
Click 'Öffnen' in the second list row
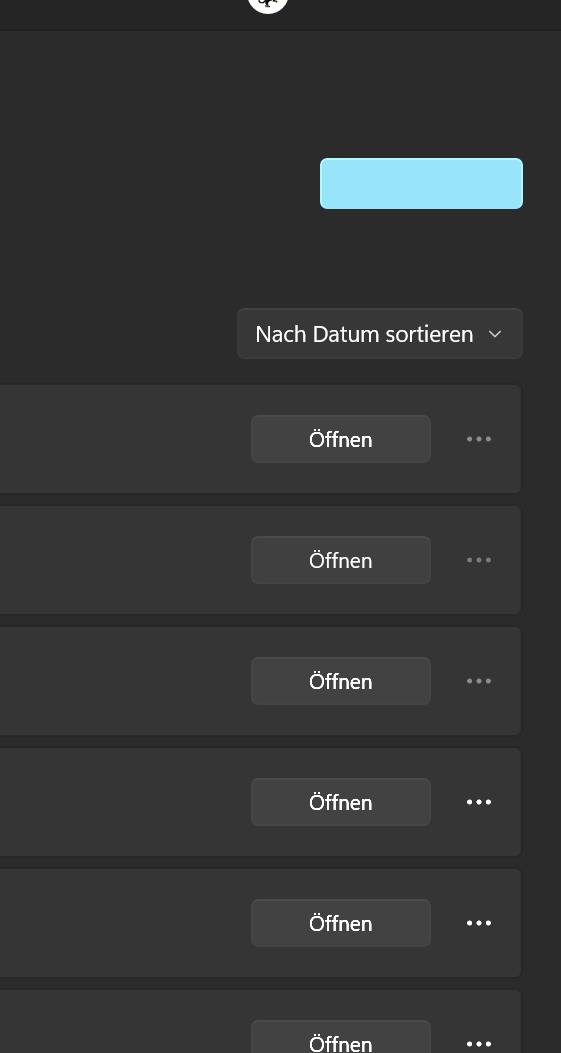(x=341, y=560)
